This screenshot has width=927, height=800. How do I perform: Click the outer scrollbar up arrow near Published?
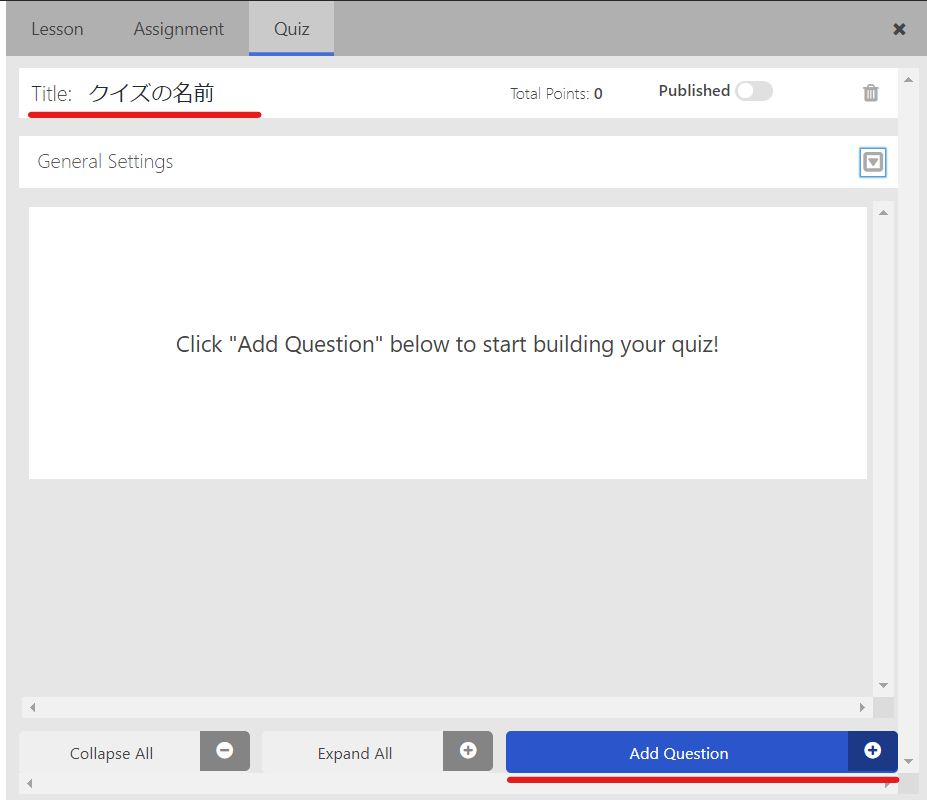click(x=909, y=80)
